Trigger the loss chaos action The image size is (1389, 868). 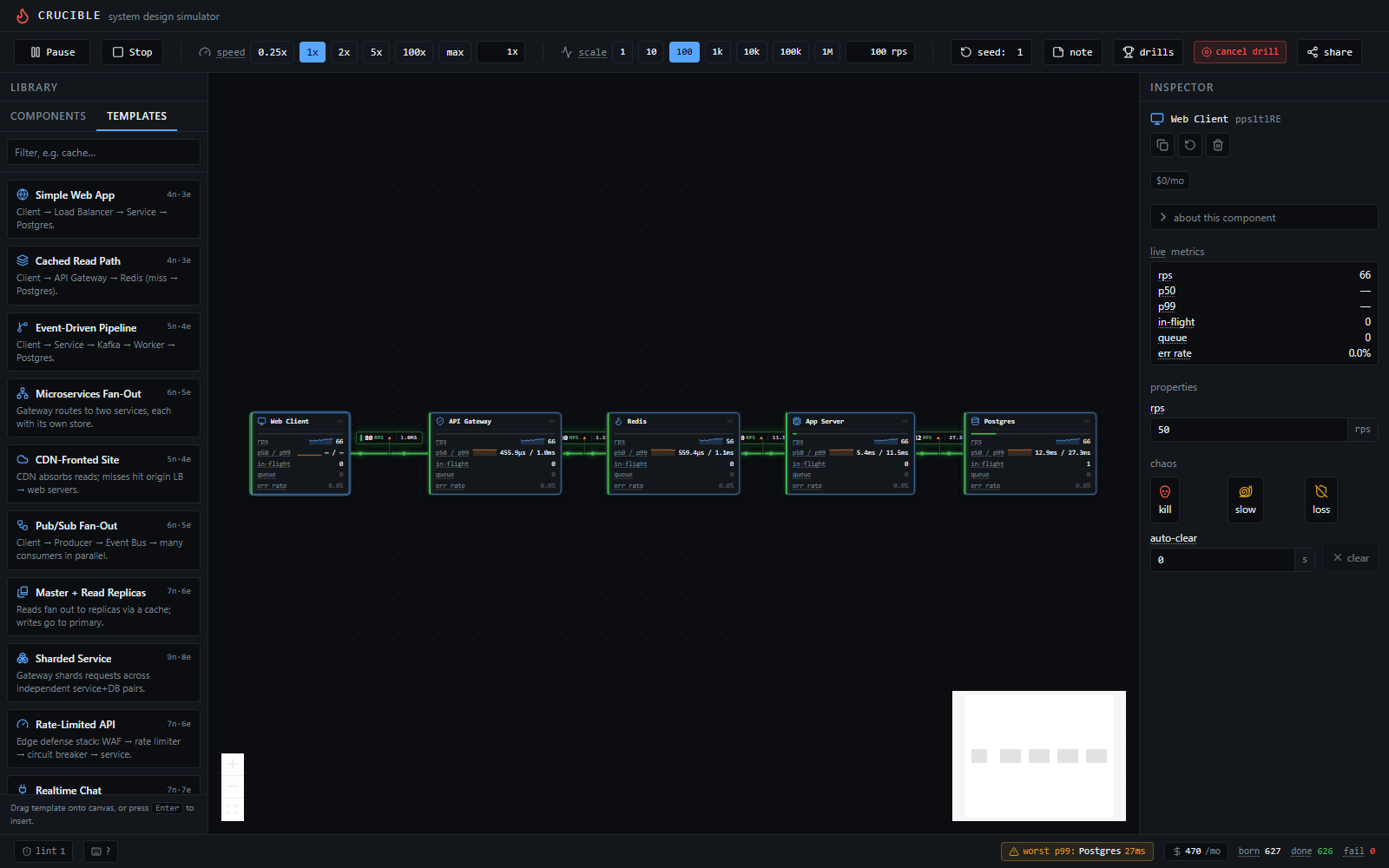[1321, 500]
